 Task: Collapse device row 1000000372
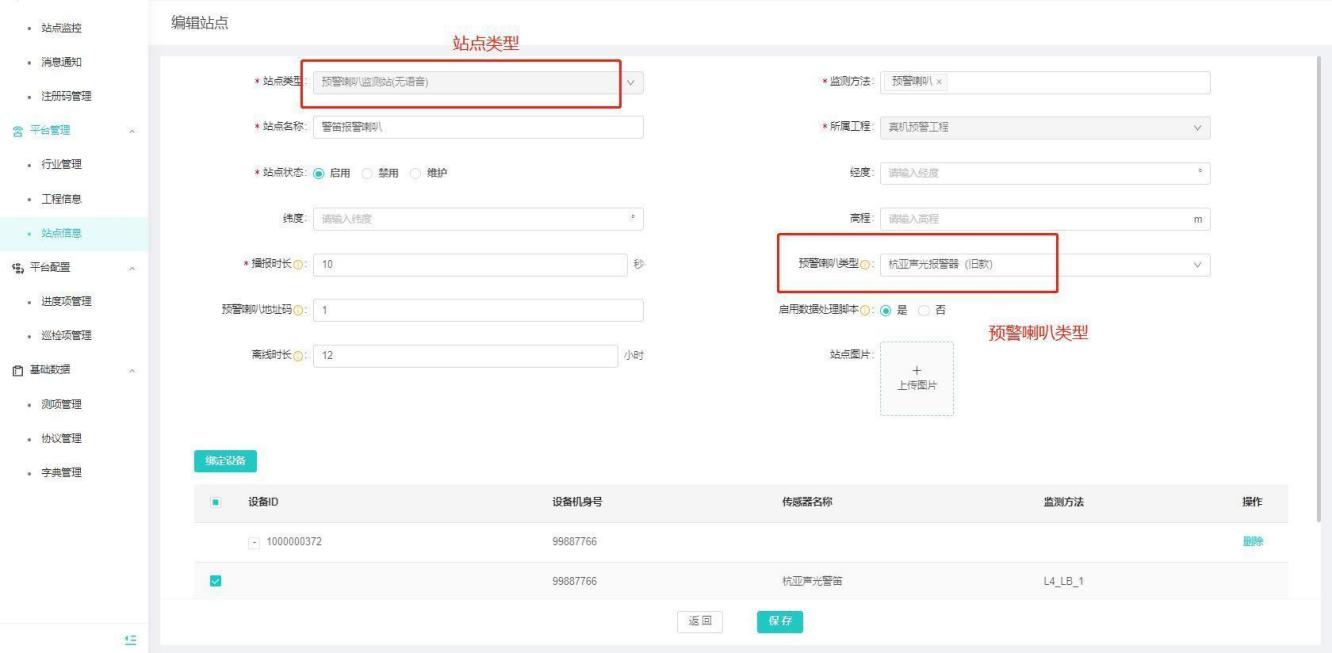coord(255,542)
